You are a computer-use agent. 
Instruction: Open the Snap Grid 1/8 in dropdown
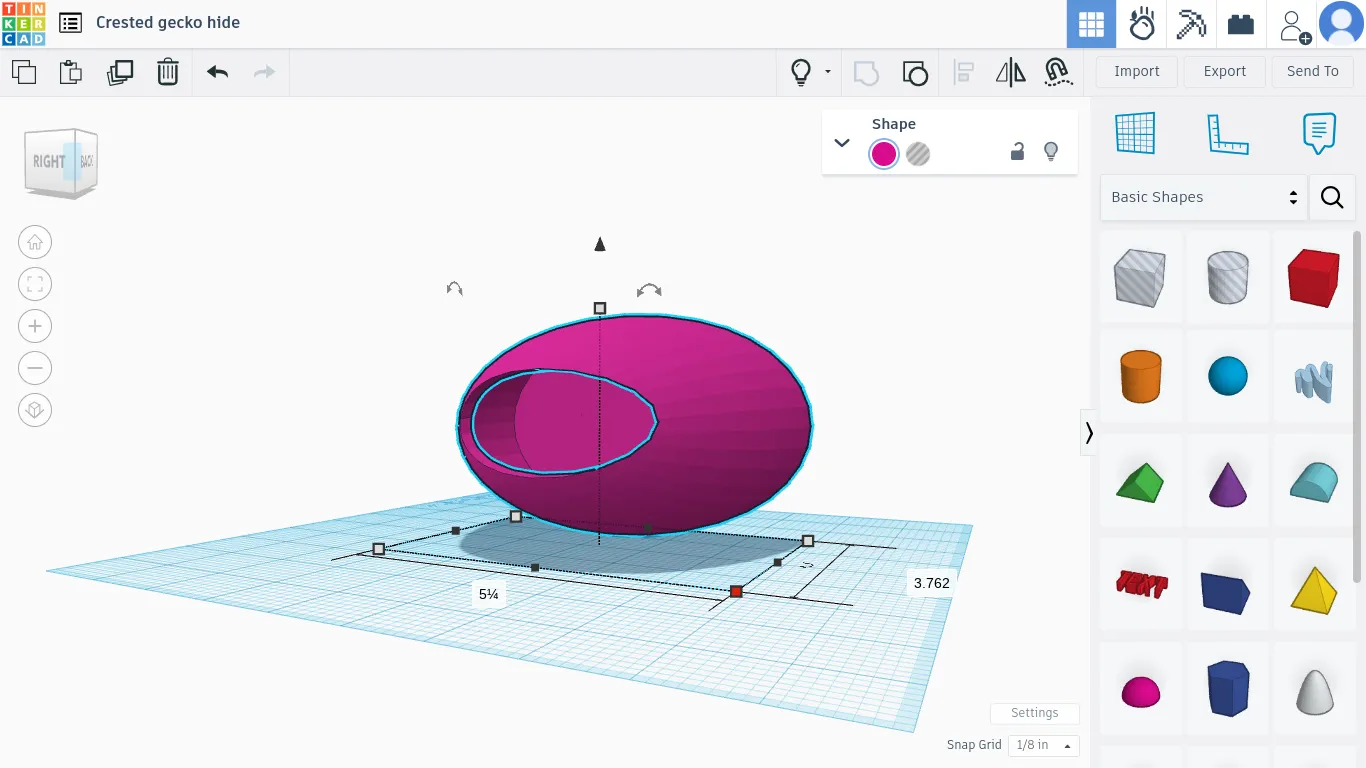click(x=1043, y=745)
